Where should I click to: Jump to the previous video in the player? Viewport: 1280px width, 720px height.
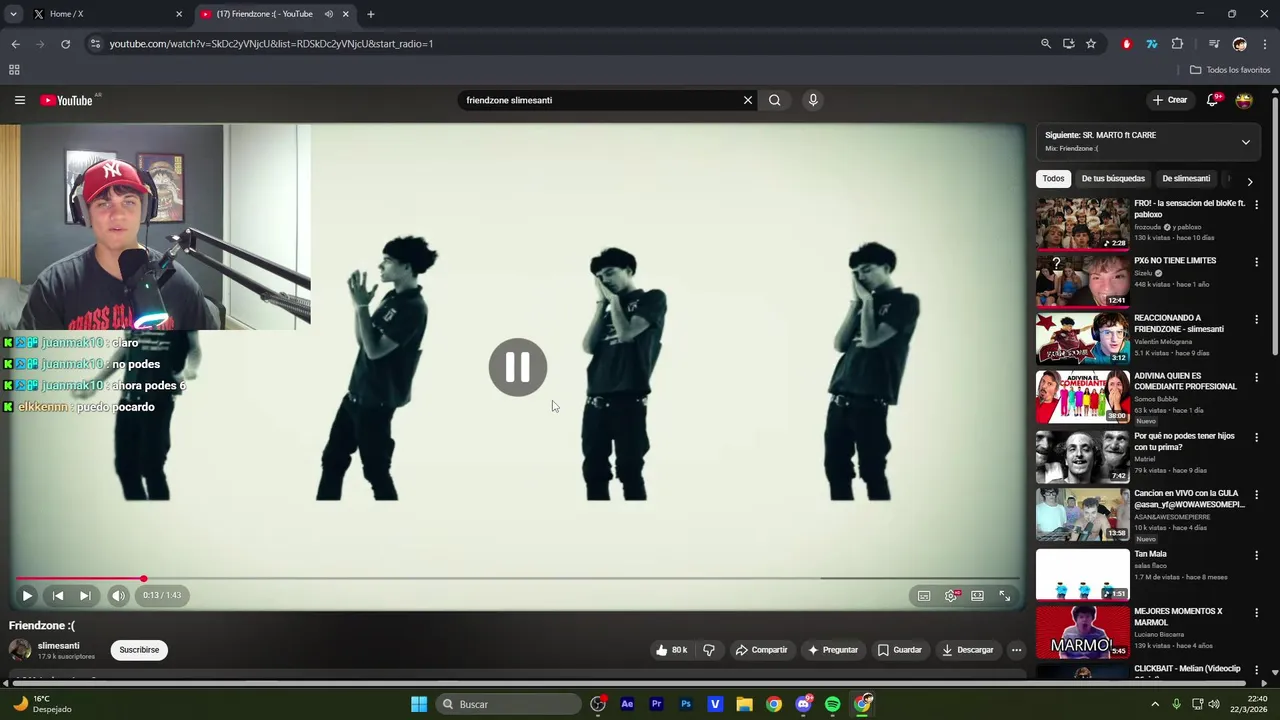point(58,595)
